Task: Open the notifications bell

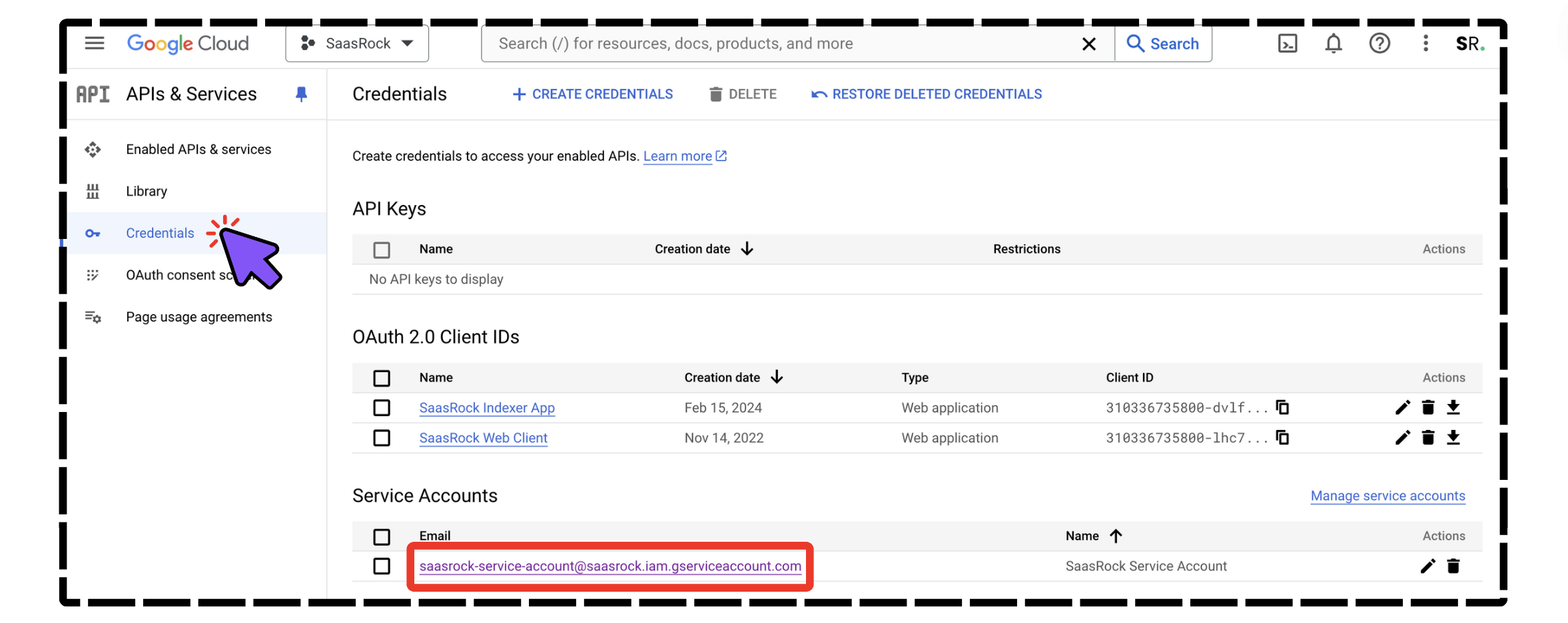Action: pos(1334,44)
